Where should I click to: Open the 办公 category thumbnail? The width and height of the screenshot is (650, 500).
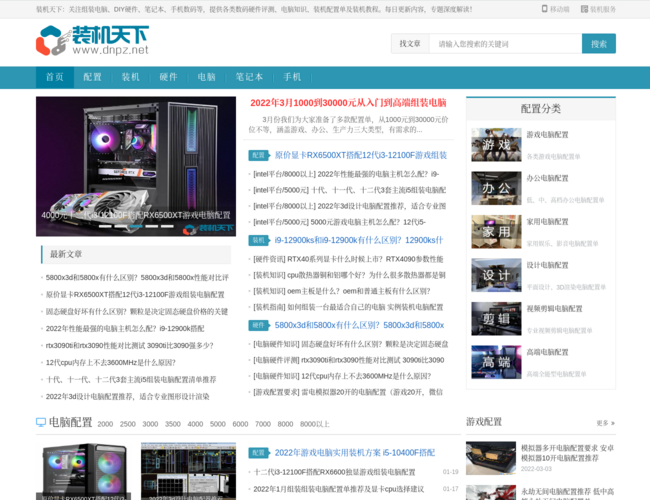coord(496,188)
